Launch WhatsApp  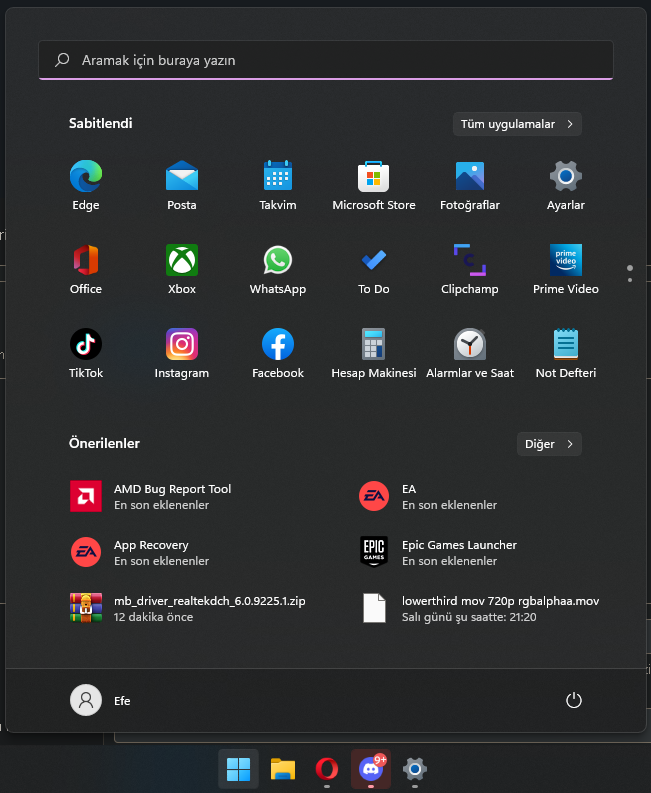(x=278, y=269)
